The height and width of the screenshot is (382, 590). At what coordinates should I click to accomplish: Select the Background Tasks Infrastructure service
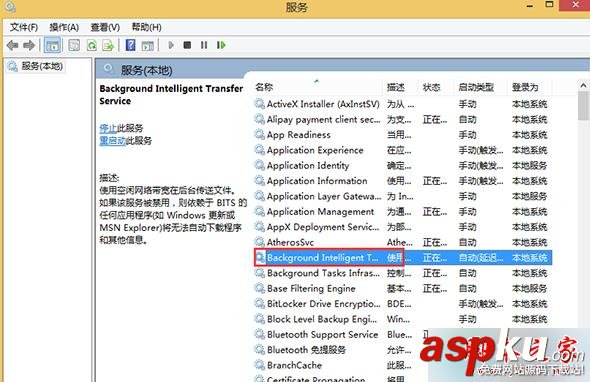[x=403, y=273]
